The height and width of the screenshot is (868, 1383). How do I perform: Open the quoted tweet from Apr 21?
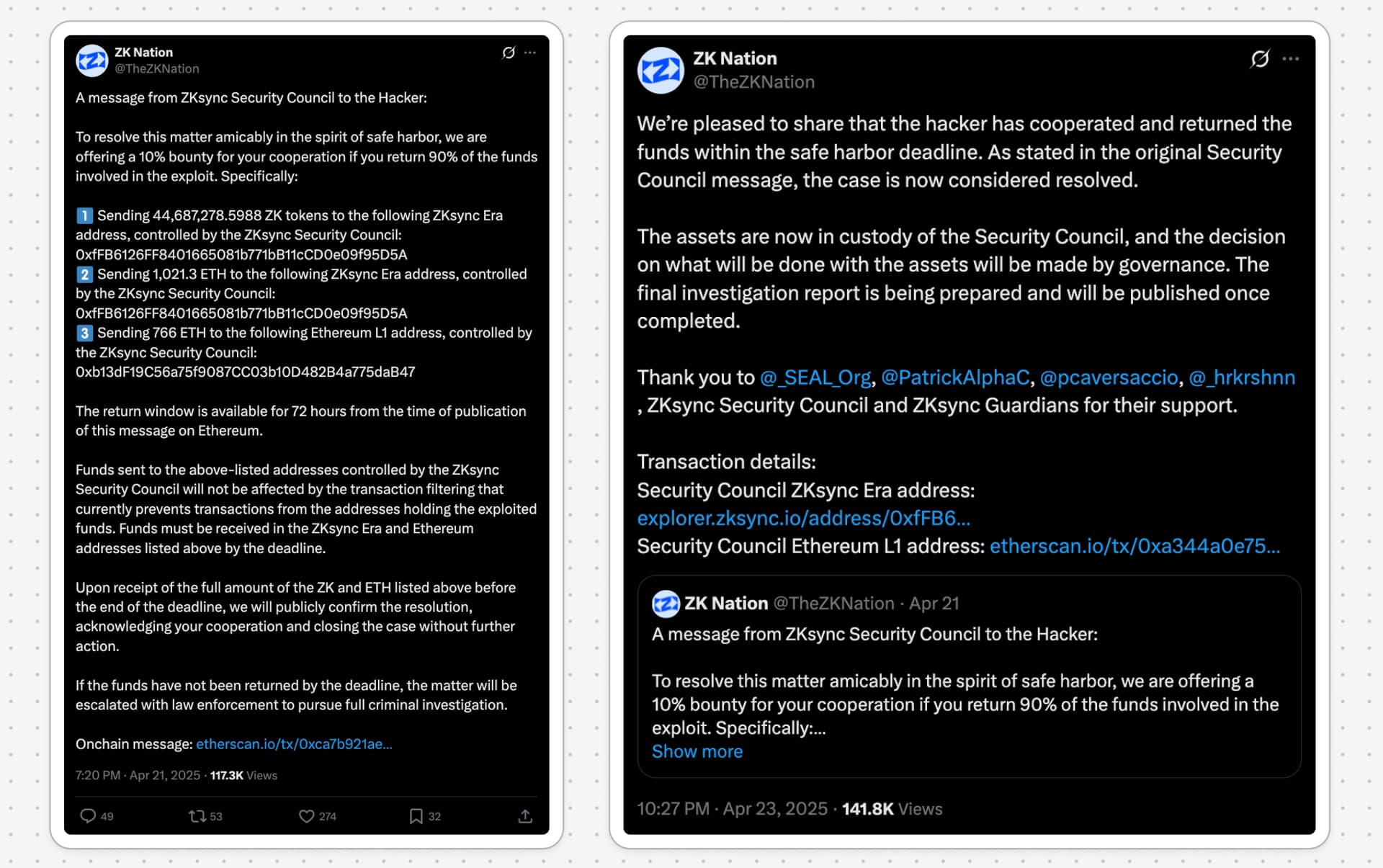[x=969, y=676]
